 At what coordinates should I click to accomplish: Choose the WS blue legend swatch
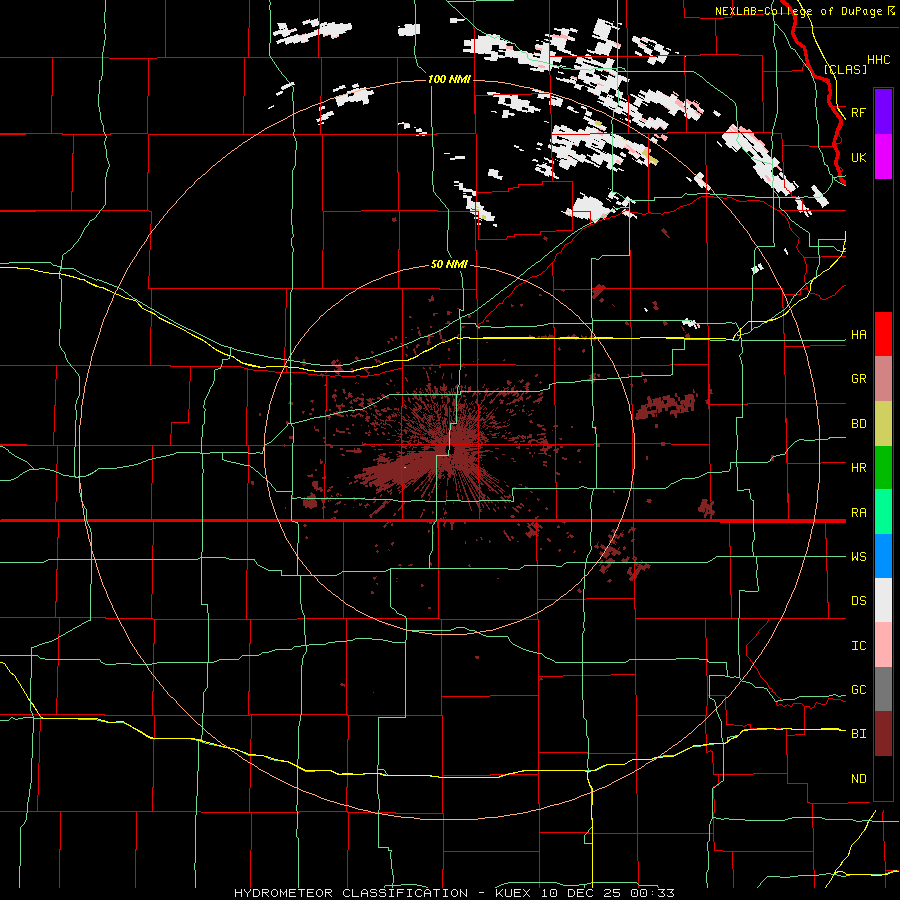tap(883, 556)
